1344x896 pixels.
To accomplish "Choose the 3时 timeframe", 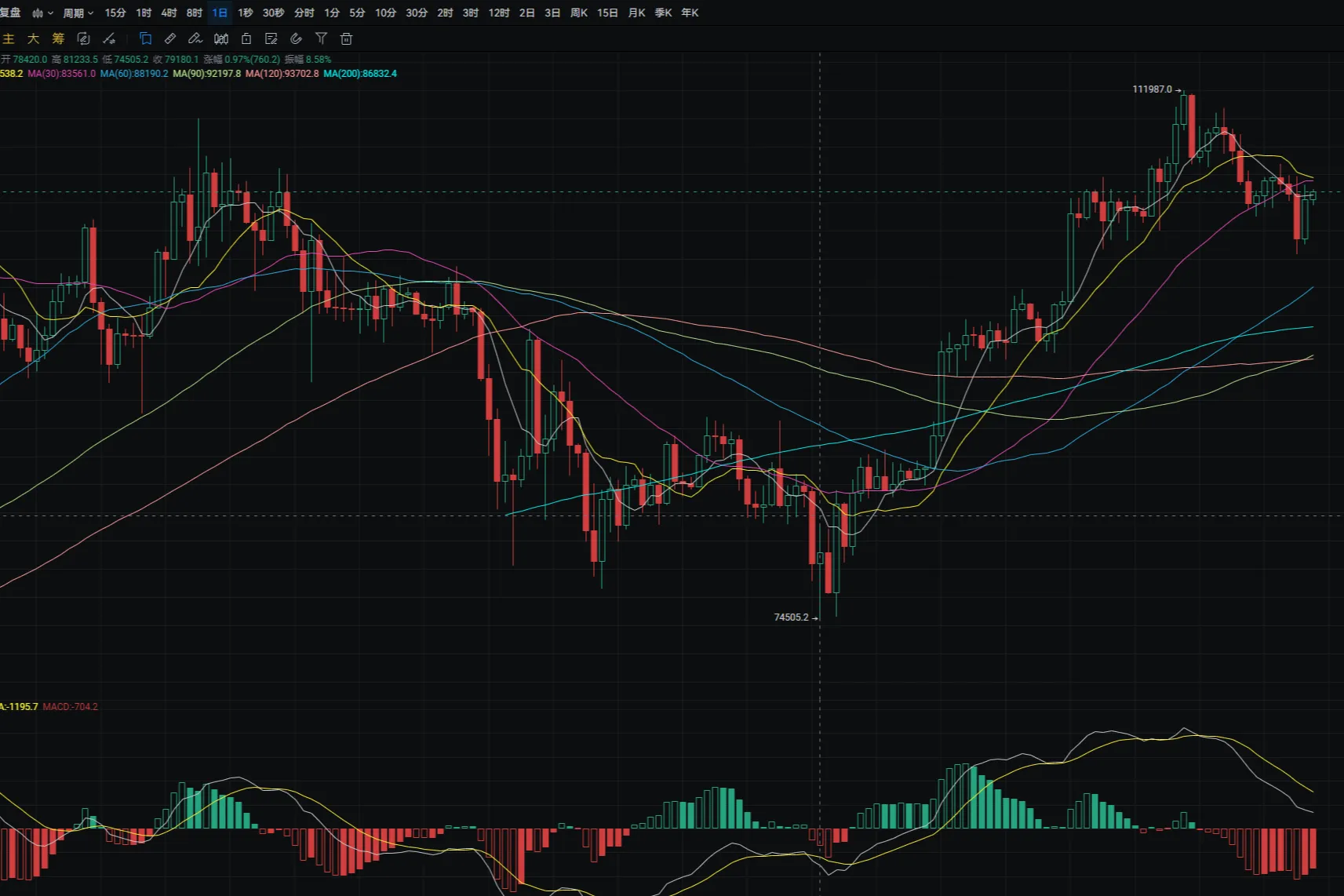I will (x=470, y=13).
